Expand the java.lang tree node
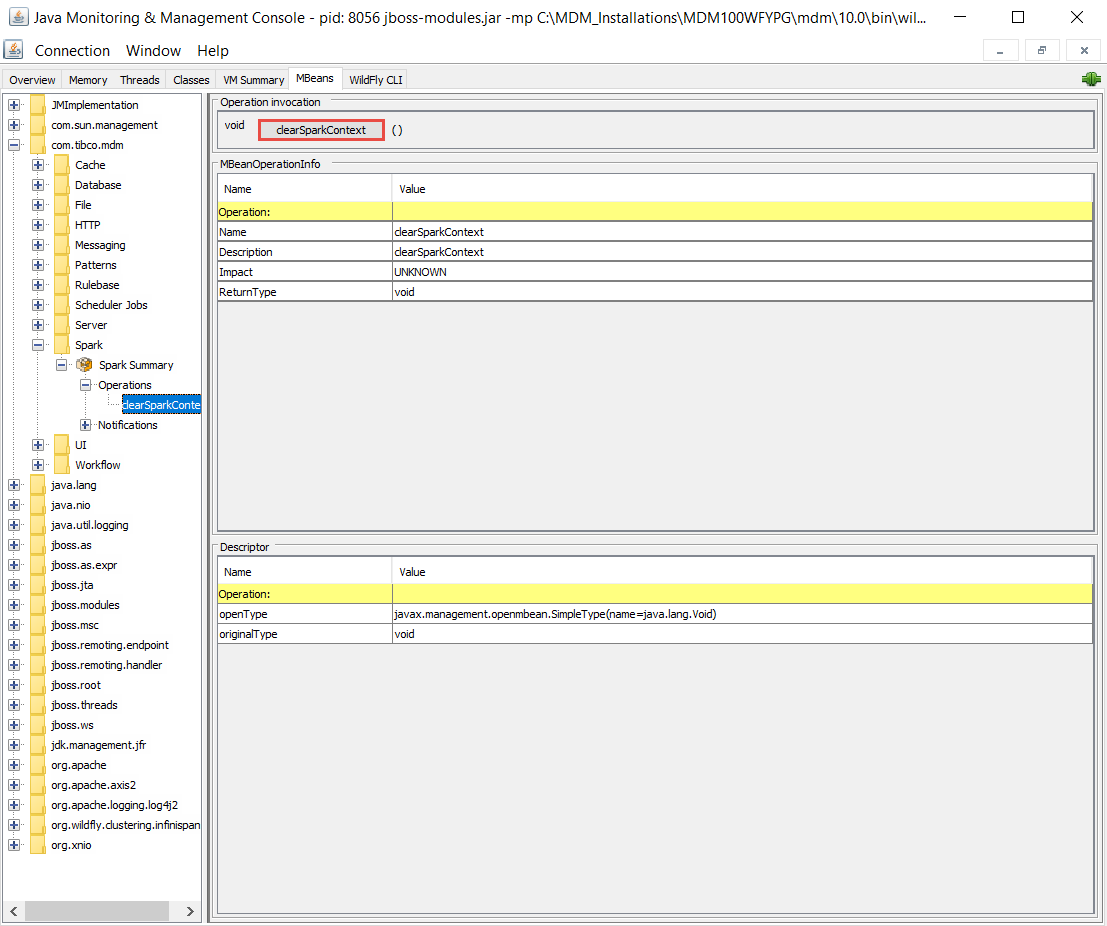Screen dimensions: 1107x926 (14, 485)
